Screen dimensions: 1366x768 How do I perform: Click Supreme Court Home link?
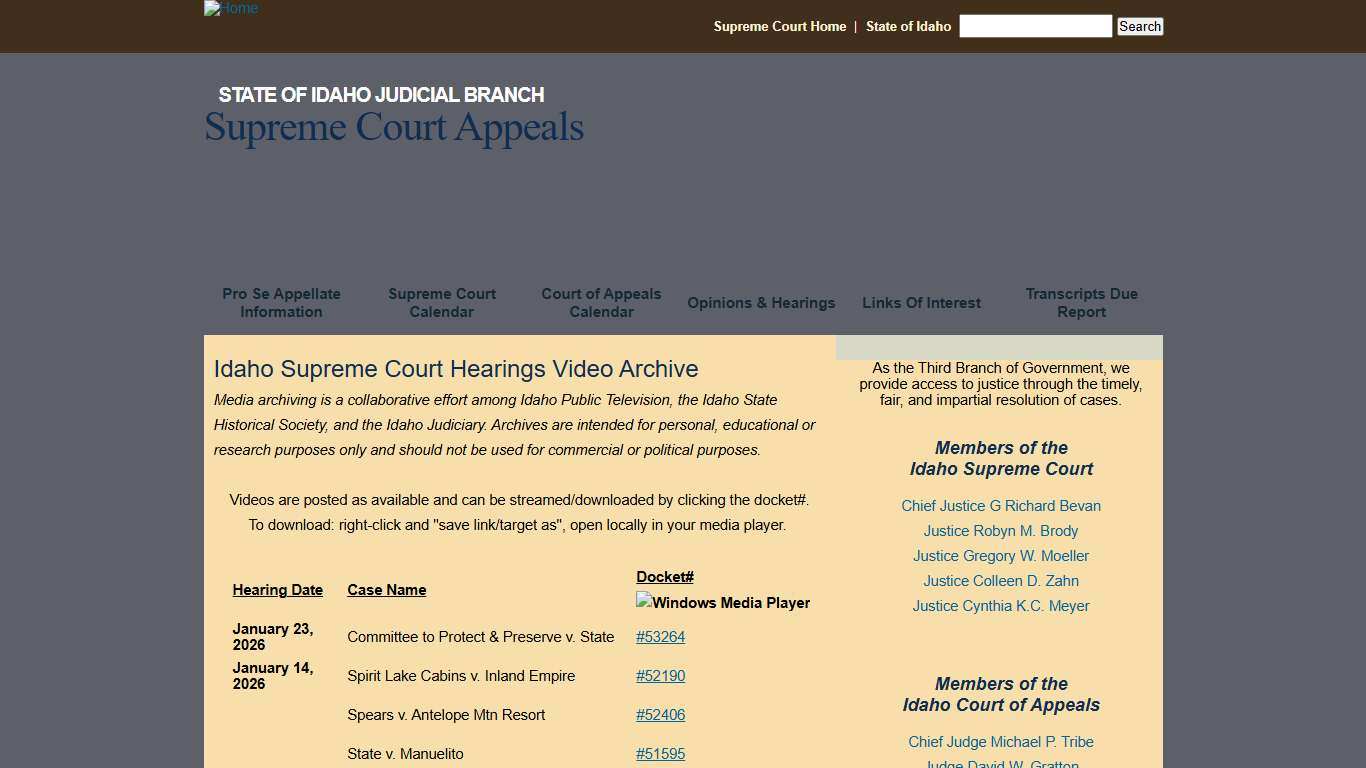tap(779, 26)
